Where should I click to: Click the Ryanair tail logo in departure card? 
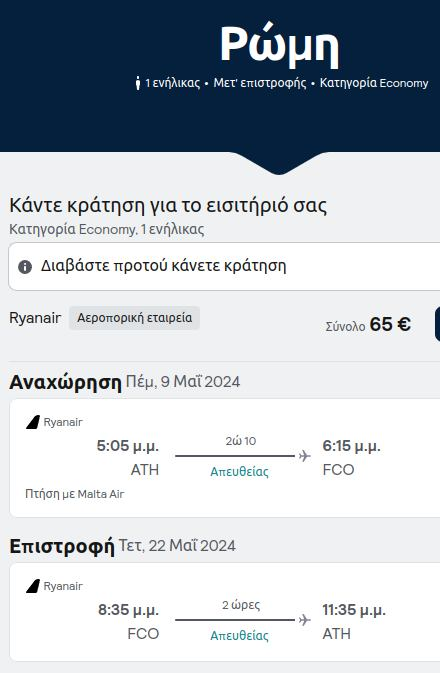(x=33, y=422)
